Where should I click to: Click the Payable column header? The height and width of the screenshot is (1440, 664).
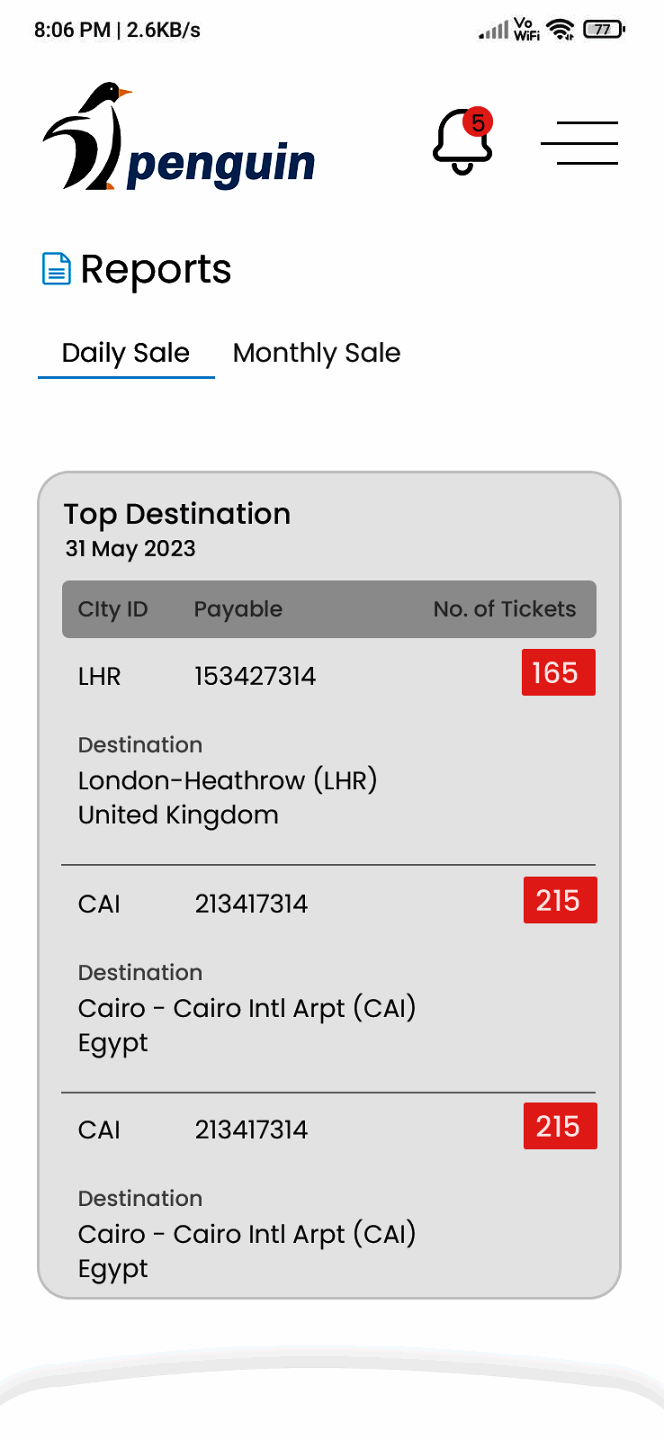pos(238,609)
